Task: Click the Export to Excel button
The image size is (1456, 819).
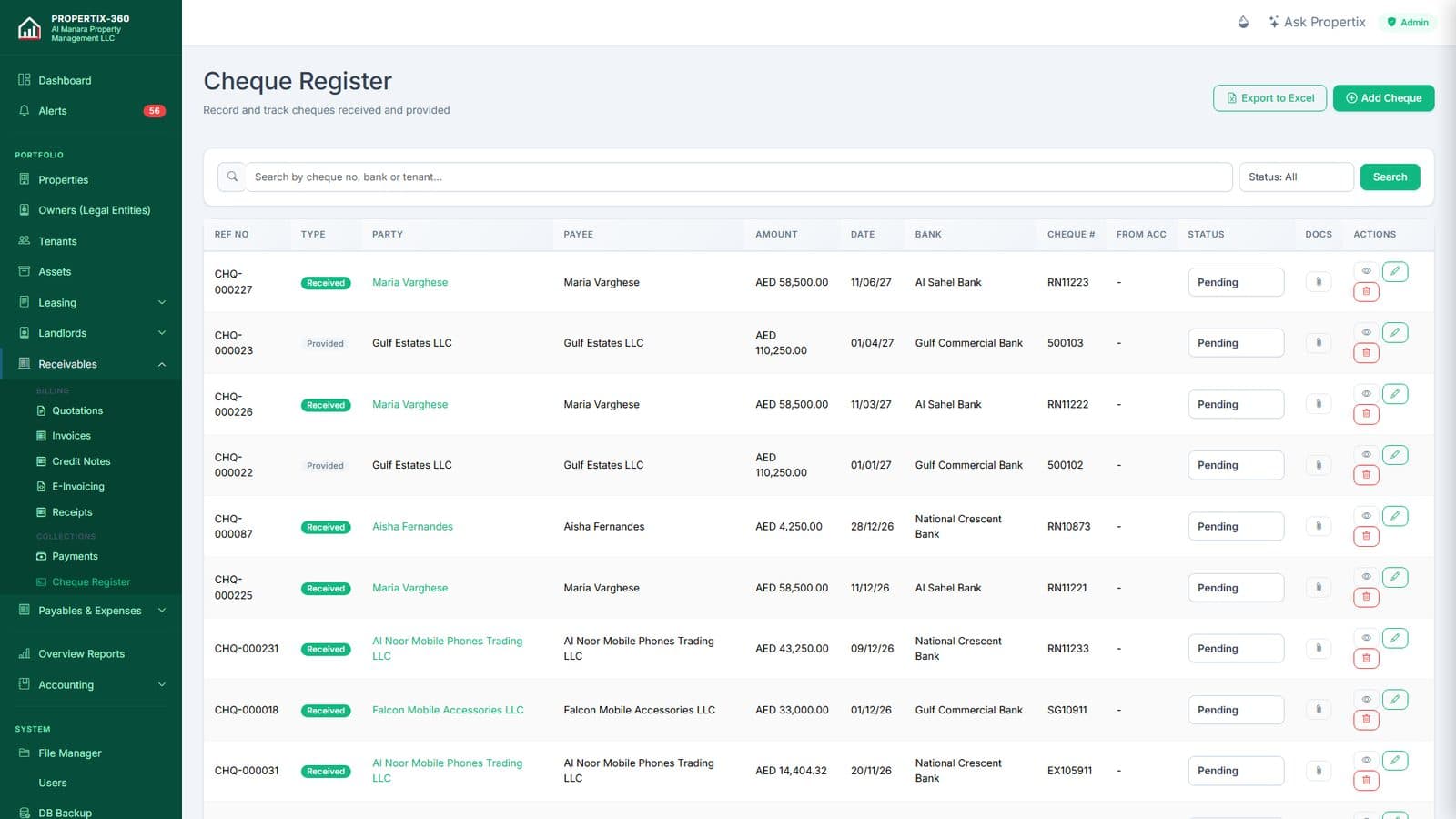Action: 1269,98
